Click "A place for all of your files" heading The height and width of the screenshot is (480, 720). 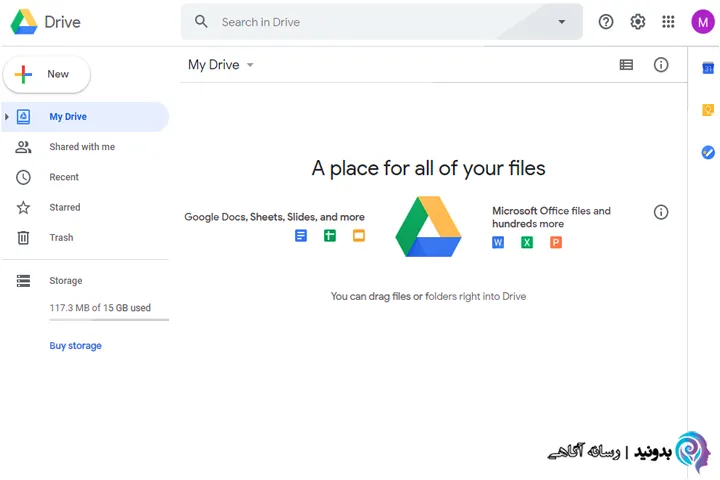point(428,168)
